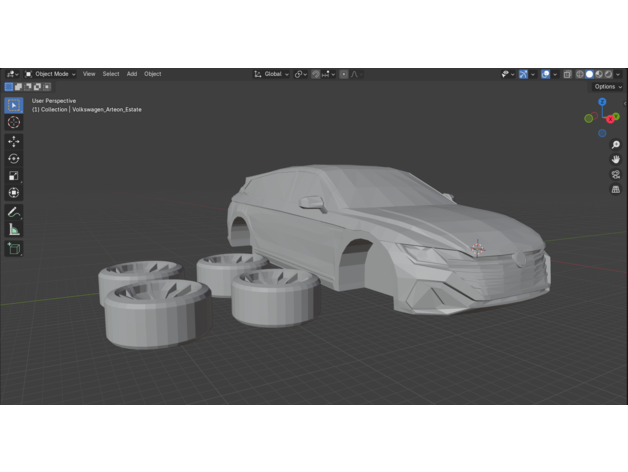Toggle the camera view button
The height and width of the screenshot is (472, 628).
[x=616, y=174]
